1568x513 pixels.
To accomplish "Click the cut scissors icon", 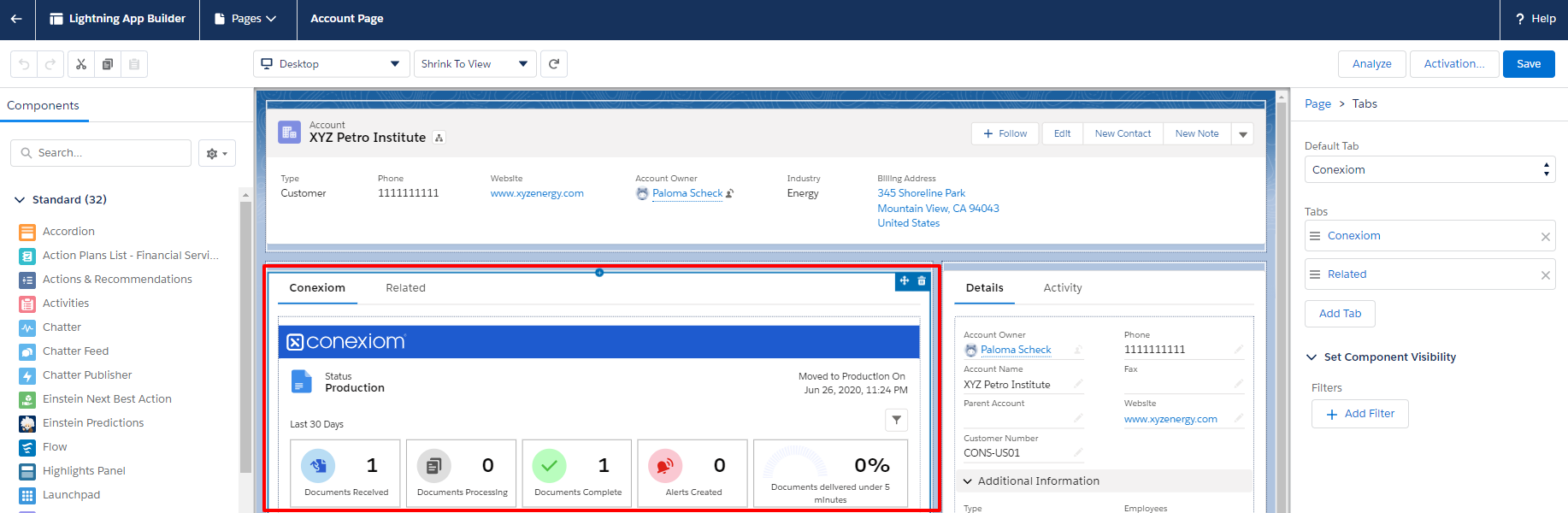I will (x=81, y=64).
